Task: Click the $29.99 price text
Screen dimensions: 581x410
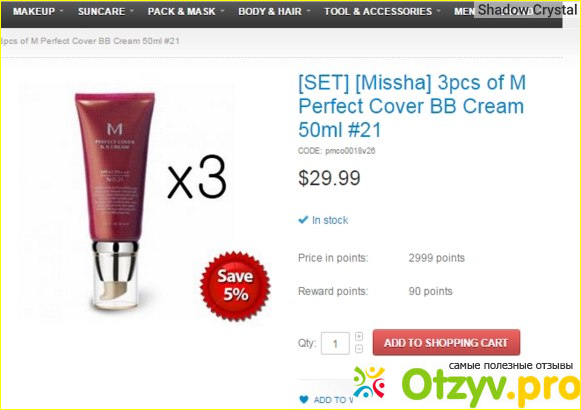Action: 329,178
